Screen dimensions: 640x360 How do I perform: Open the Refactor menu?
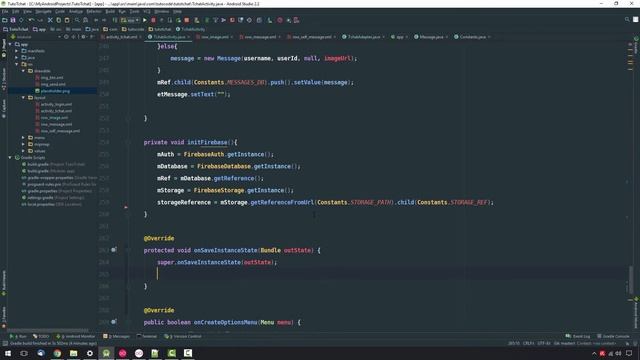94,11
